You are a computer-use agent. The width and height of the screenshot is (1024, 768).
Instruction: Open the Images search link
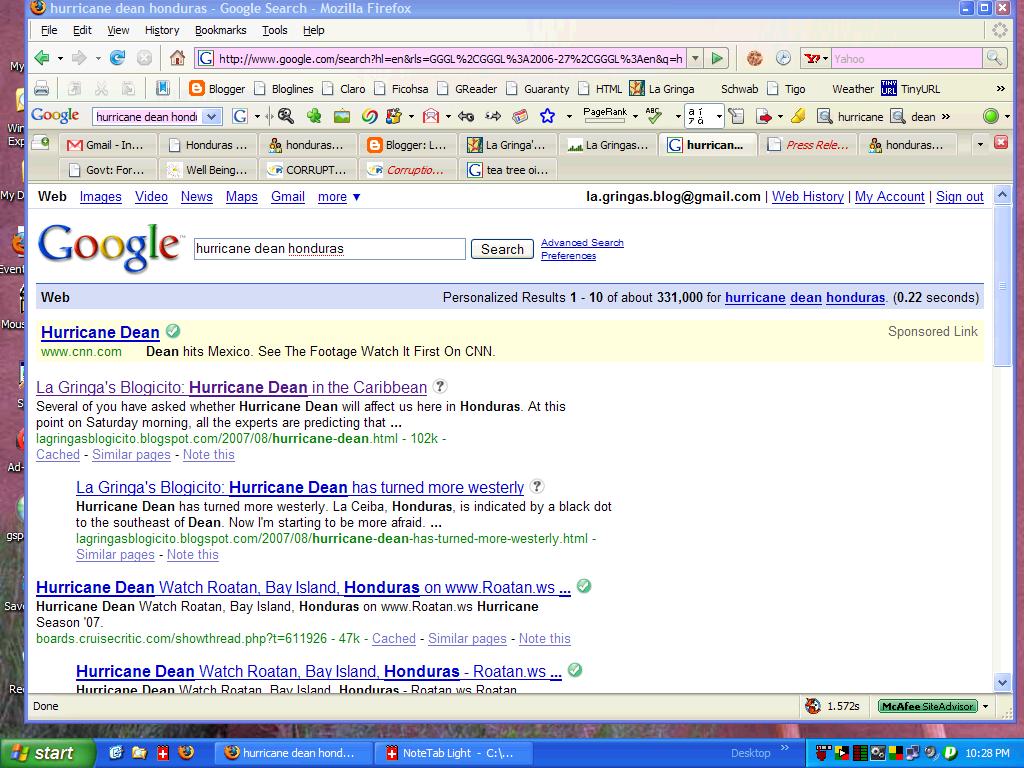point(101,197)
